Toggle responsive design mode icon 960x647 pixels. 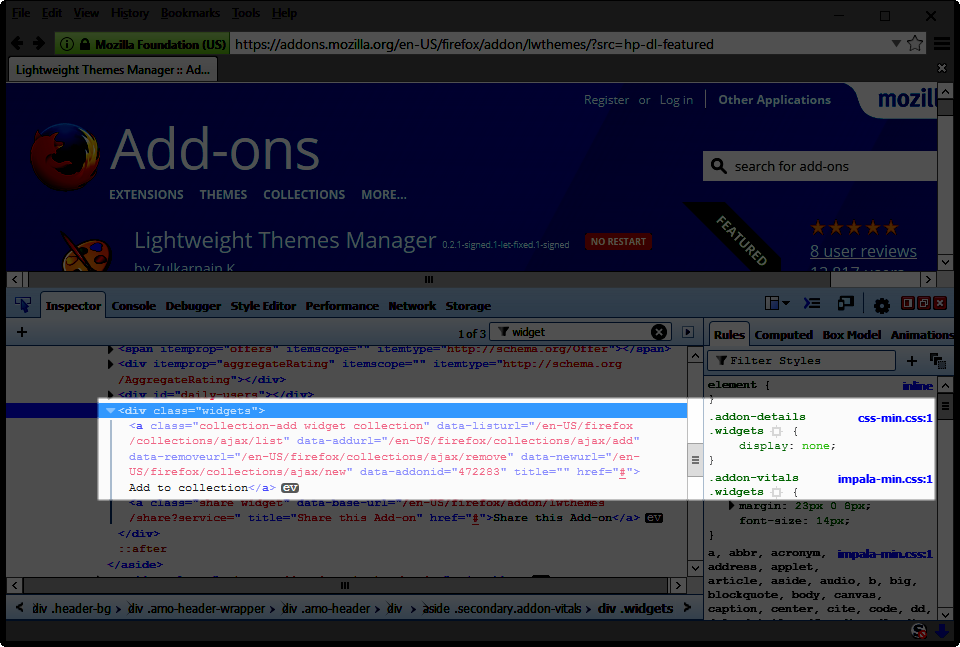pos(846,303)
